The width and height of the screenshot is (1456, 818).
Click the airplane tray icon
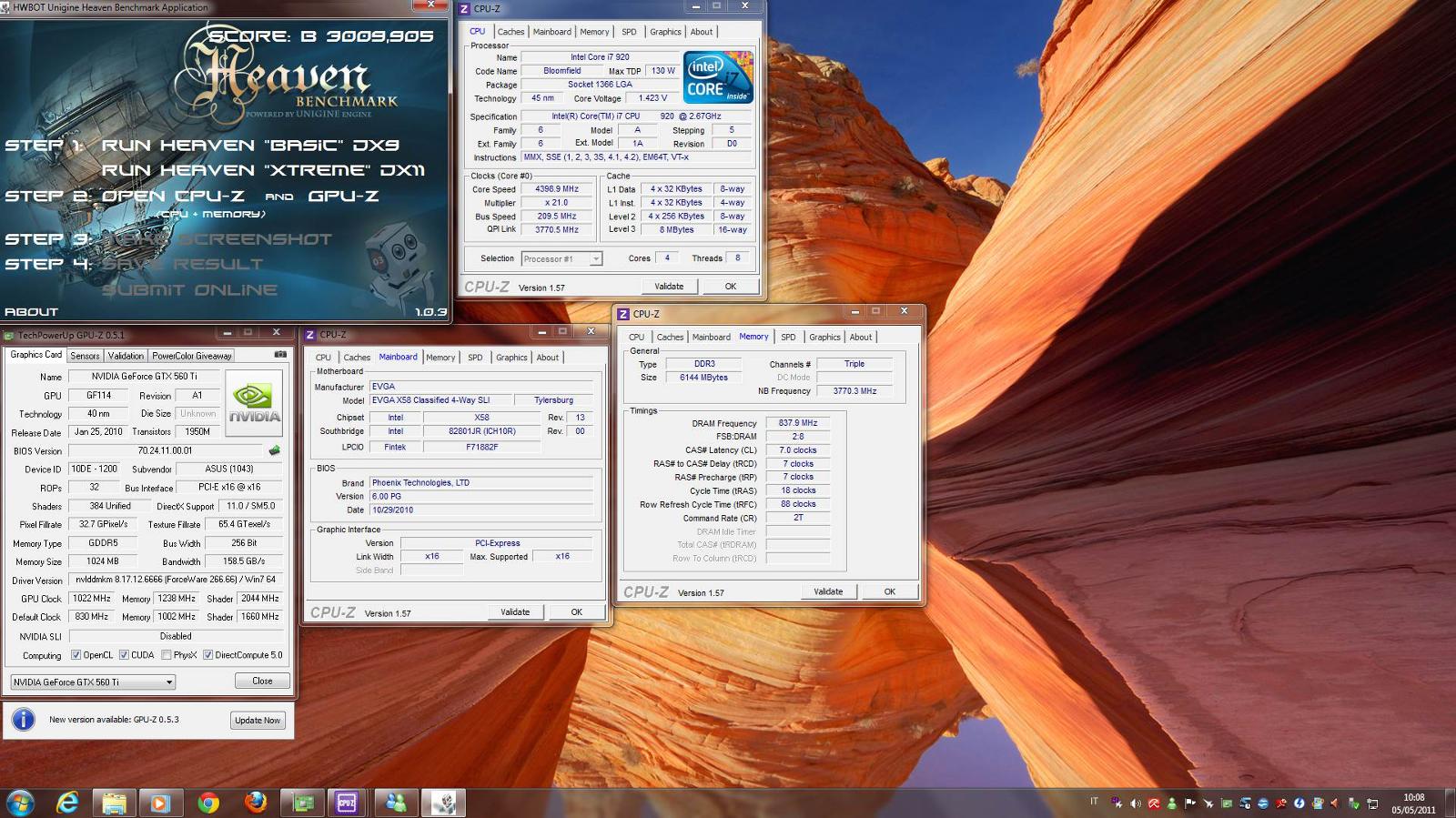[1208, 803]
